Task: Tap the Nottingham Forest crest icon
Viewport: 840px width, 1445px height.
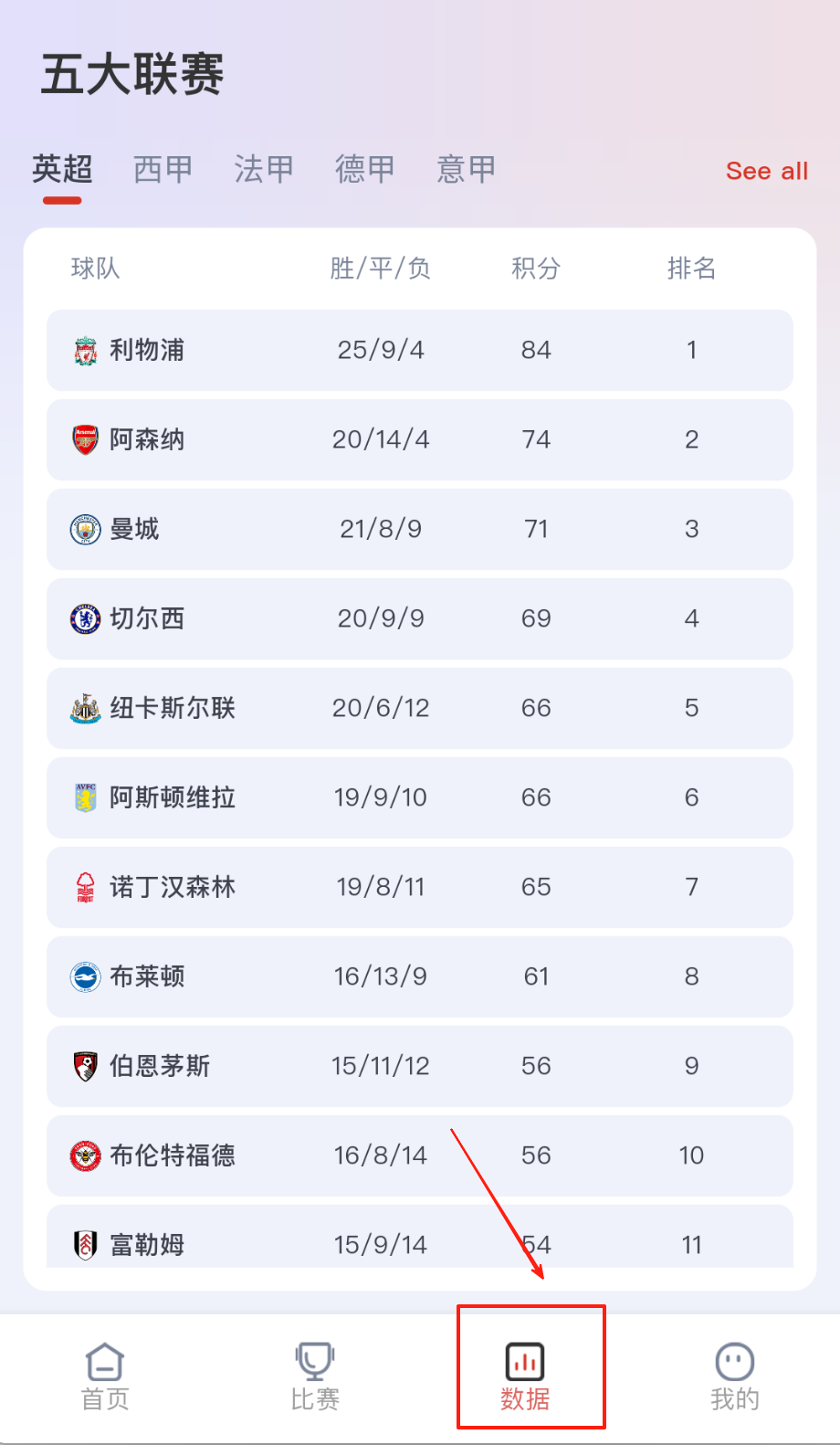Action: coord(86,888)
